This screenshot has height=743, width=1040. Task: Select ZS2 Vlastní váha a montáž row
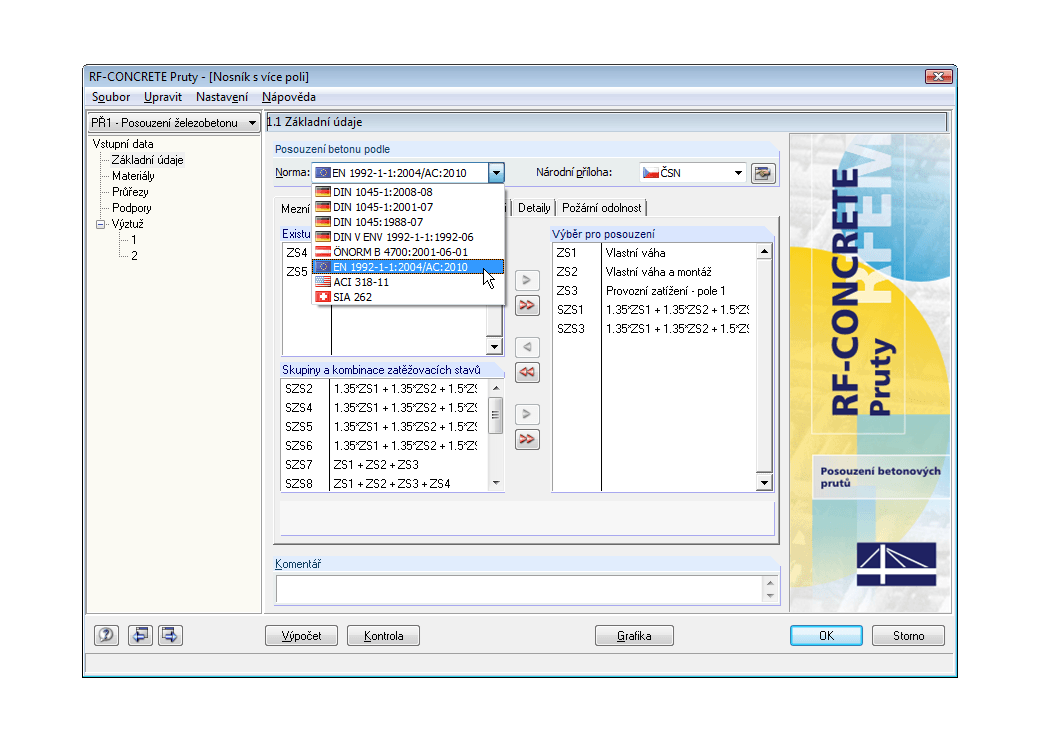[654, 272]
